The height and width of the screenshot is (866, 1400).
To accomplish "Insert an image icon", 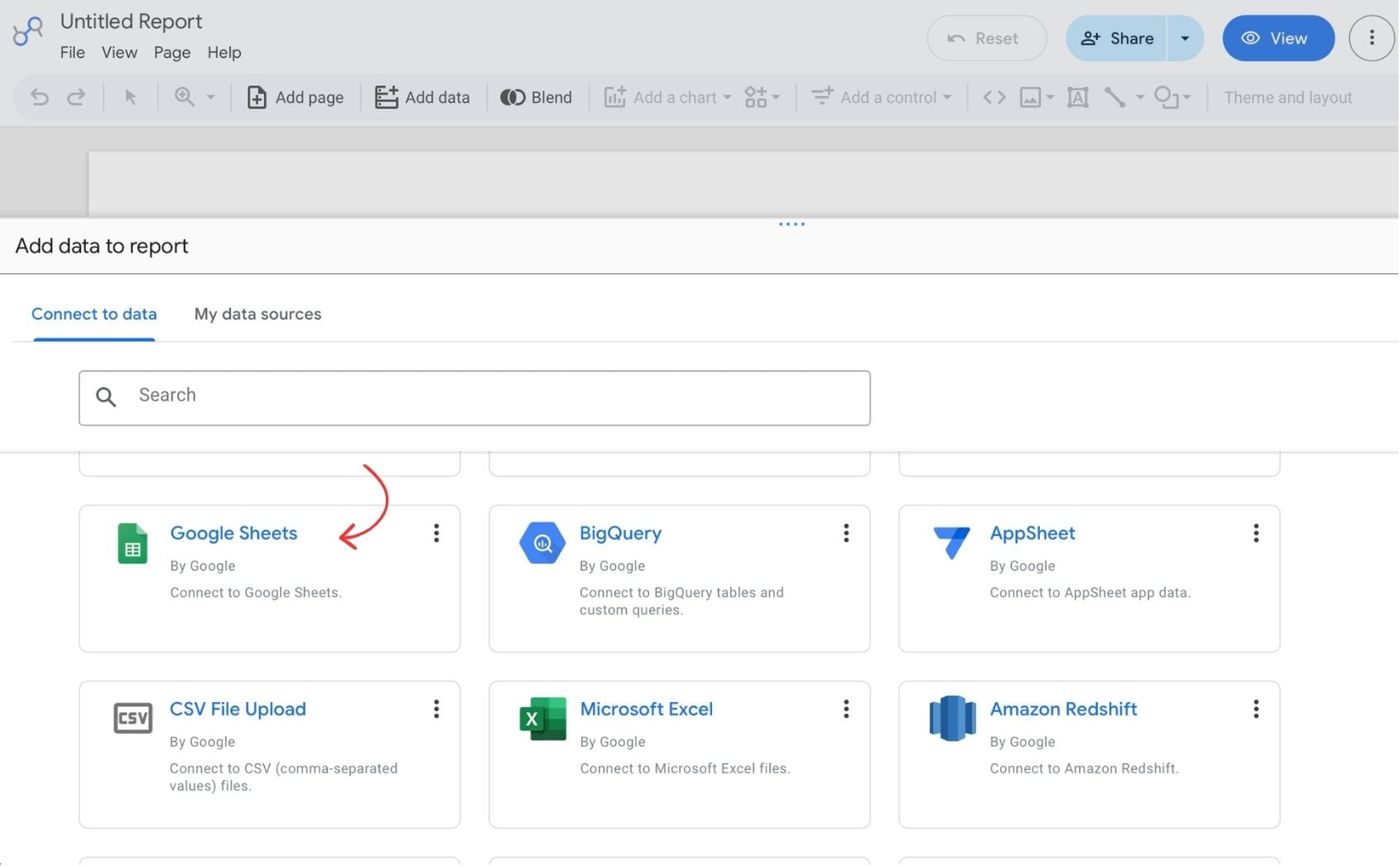I will click(x=1031, y=98).
